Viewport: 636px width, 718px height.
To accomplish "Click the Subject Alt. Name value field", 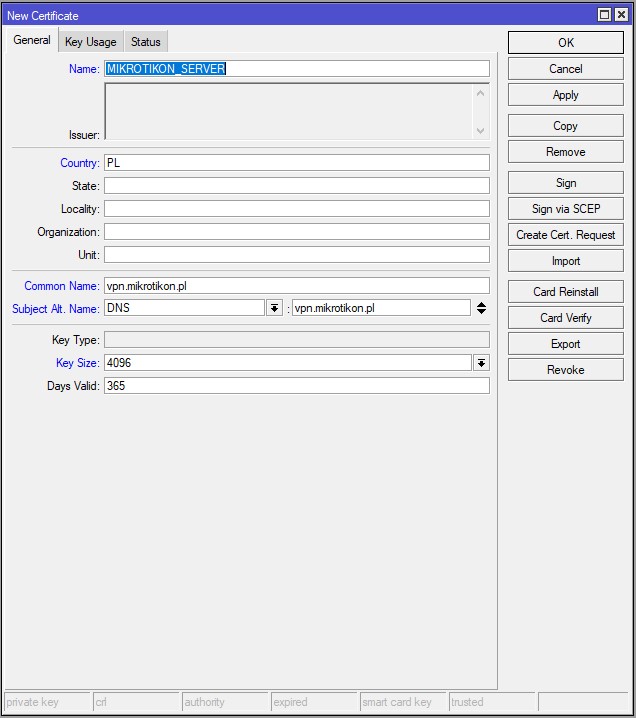I will pyautogui.click(x=381, y=308).
